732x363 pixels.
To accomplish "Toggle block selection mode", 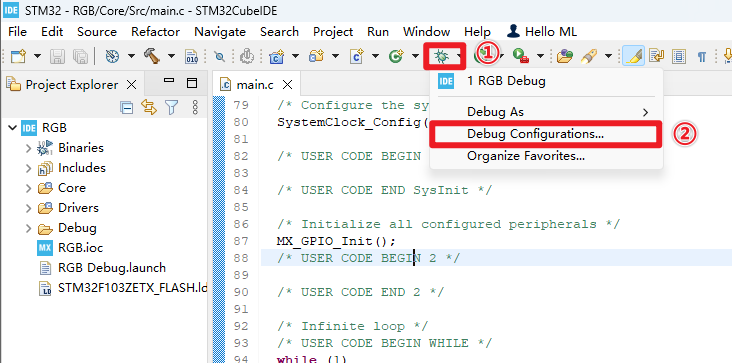I will pos(679,56).
